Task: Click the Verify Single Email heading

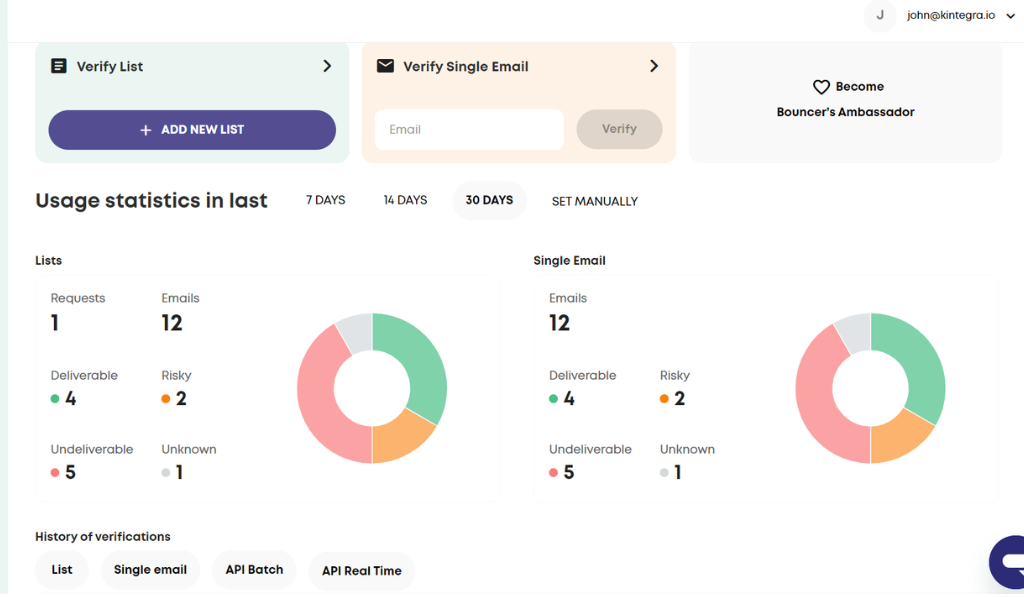Action: click(x=466, y=67)
